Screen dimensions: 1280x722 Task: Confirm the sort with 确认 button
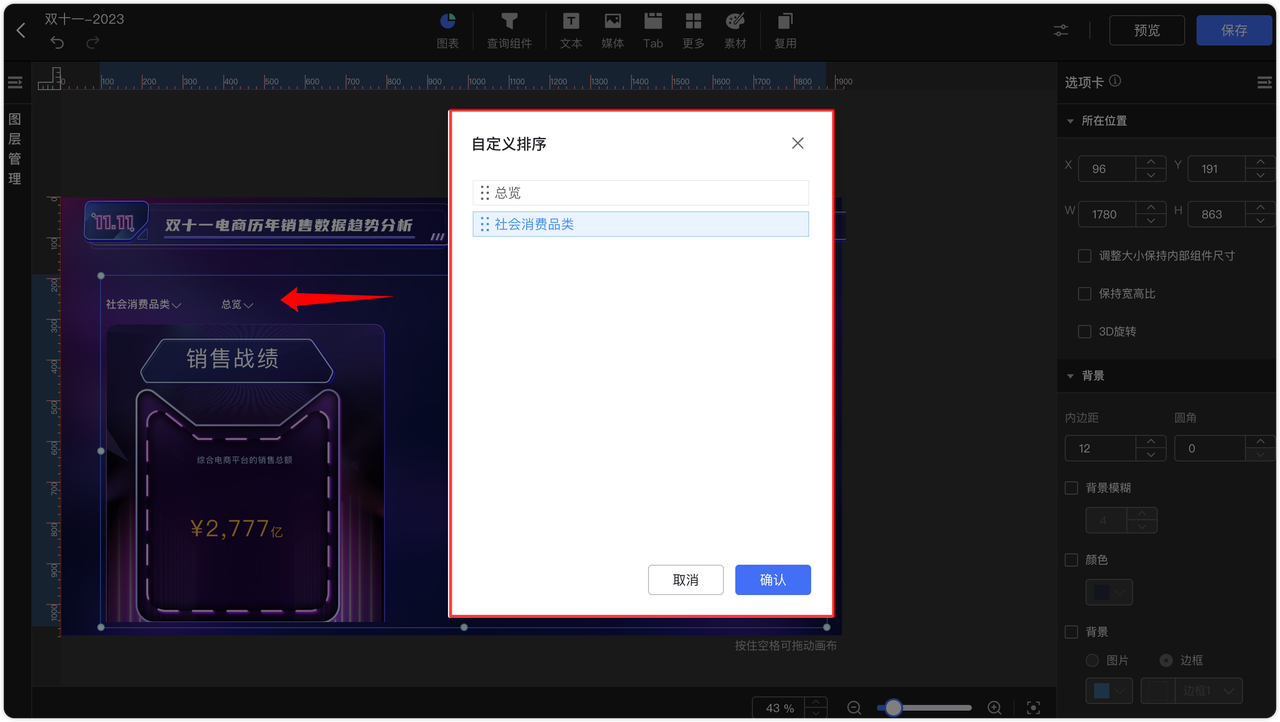[772, 579]
